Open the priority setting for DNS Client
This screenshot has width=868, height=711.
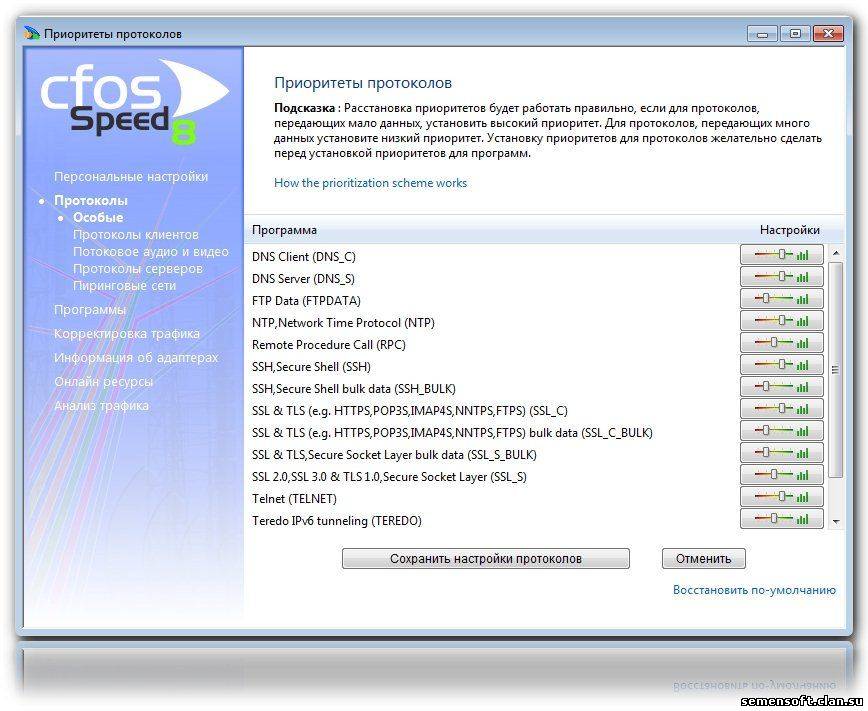(x=781, y=256)
